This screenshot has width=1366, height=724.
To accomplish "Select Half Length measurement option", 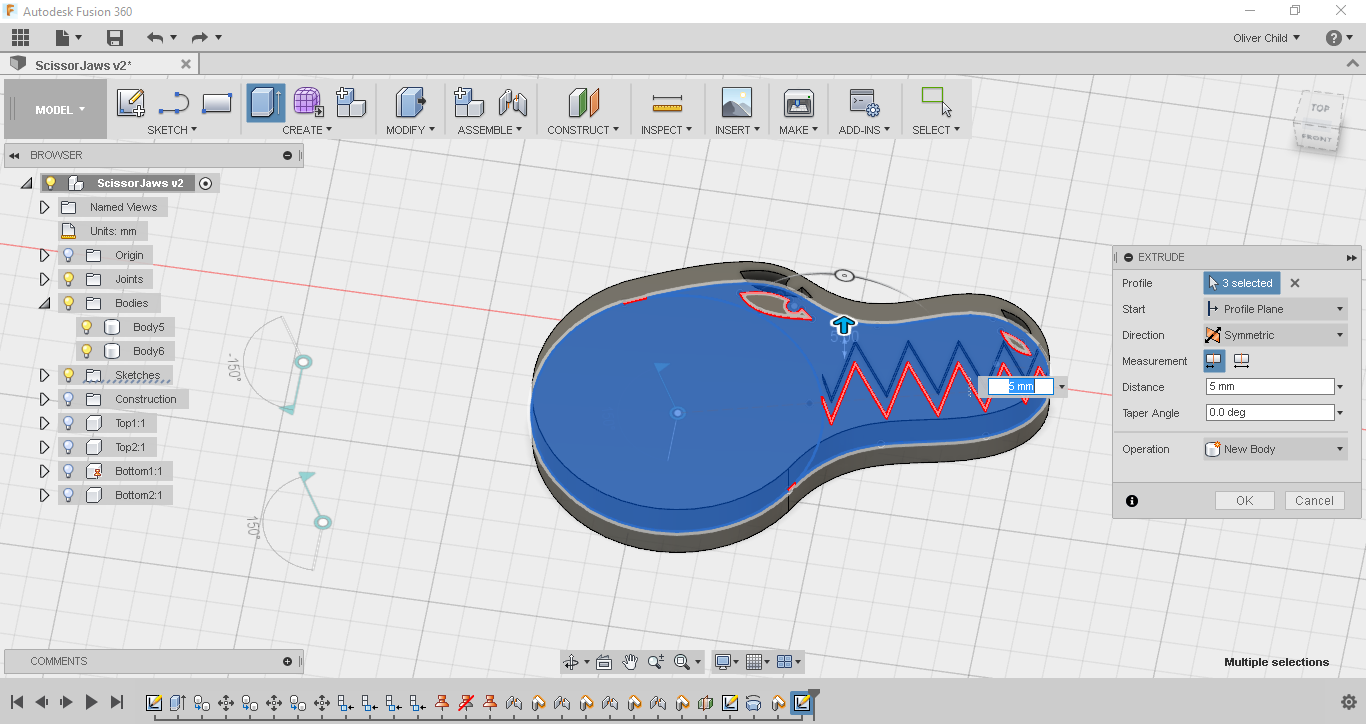I will tap(1214, 361).
